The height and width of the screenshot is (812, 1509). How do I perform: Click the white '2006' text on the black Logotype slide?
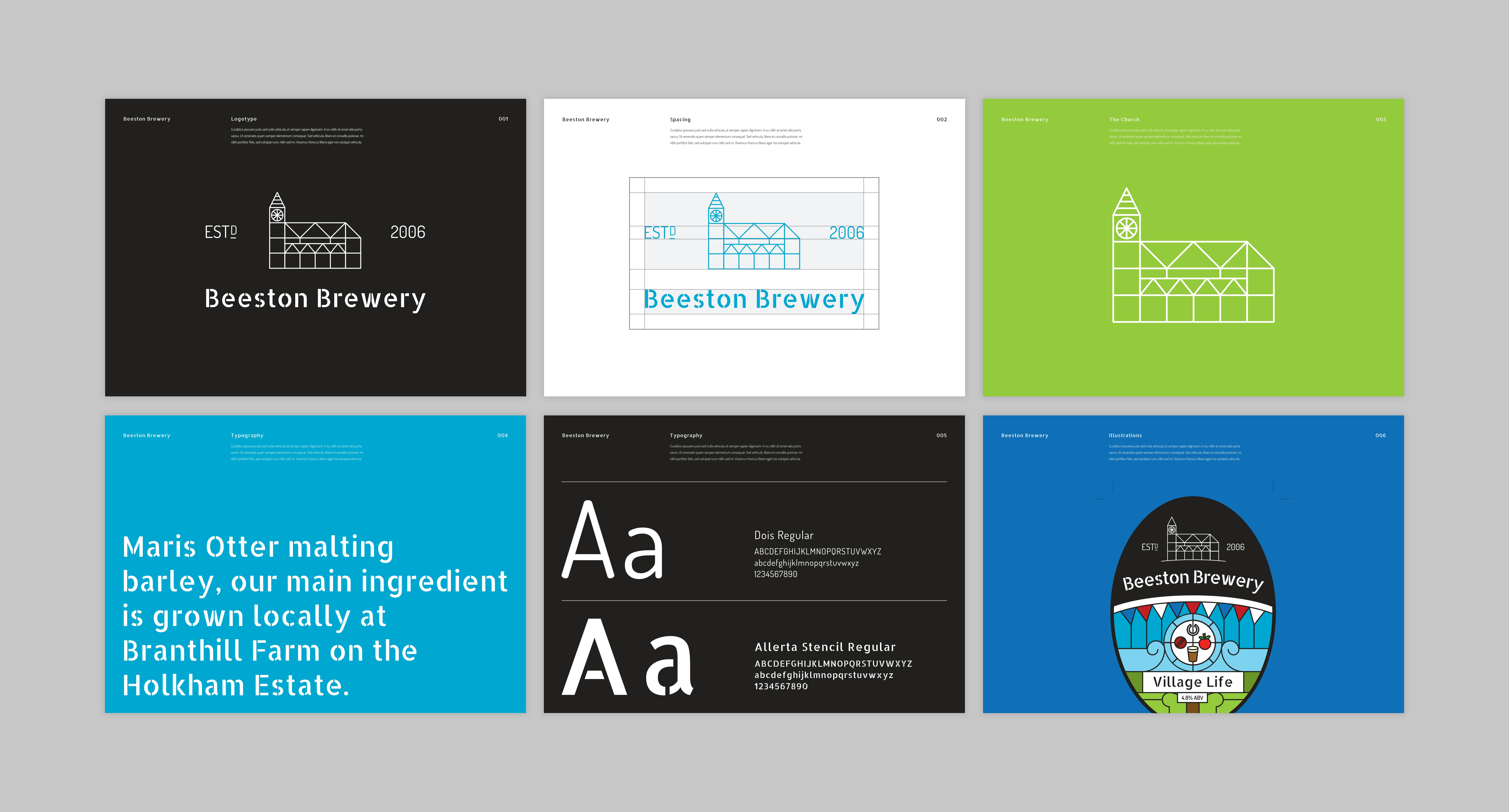click(408, 232)
